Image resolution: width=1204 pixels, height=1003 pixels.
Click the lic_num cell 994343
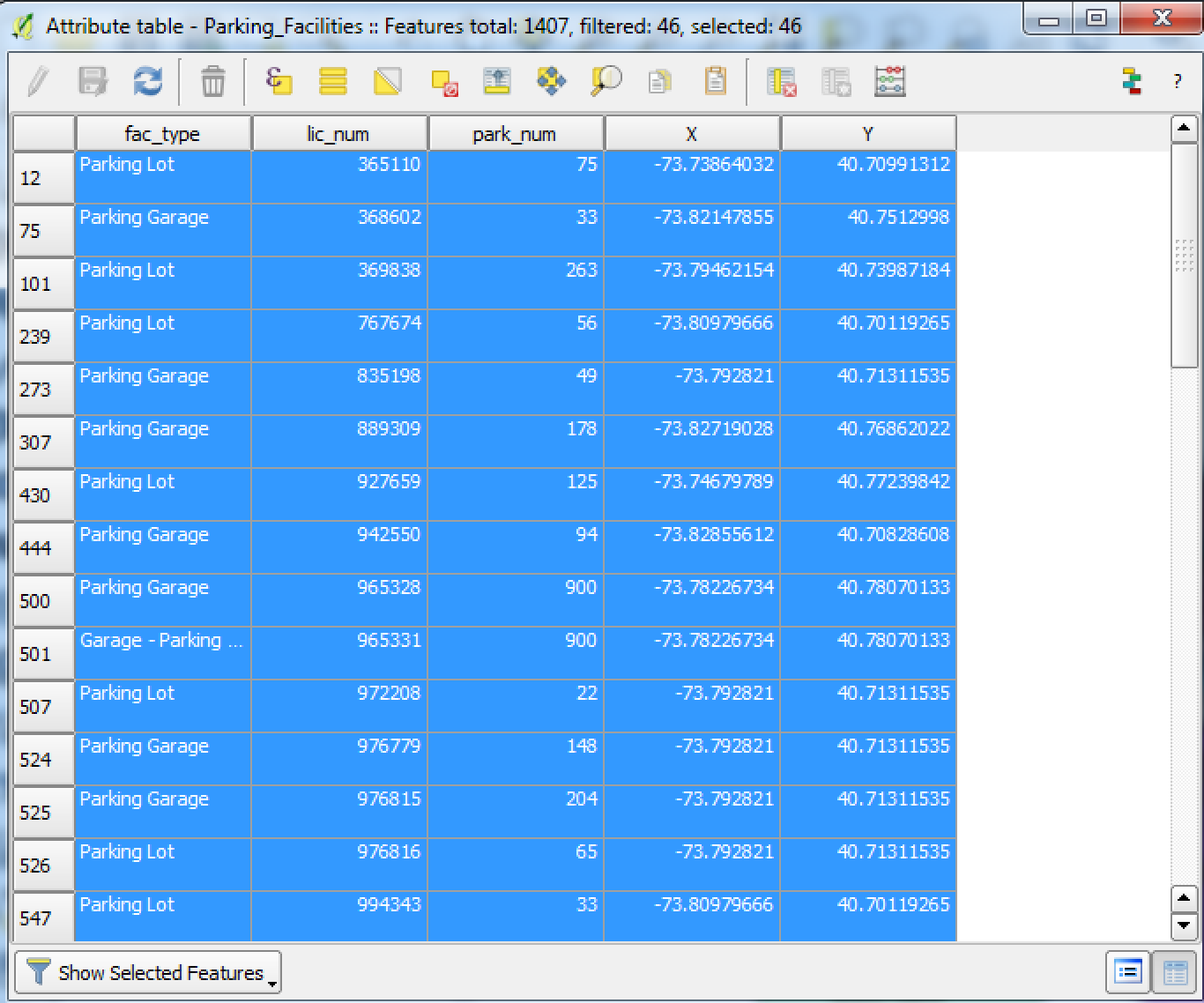click(339, 917)
